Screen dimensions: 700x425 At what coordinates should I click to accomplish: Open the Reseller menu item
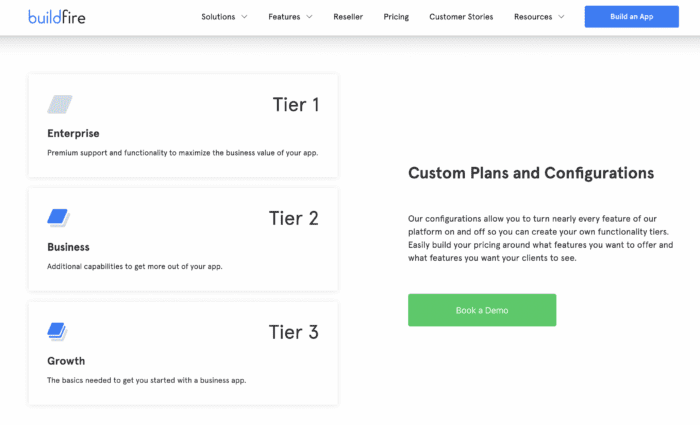click(x=348, y=17)
